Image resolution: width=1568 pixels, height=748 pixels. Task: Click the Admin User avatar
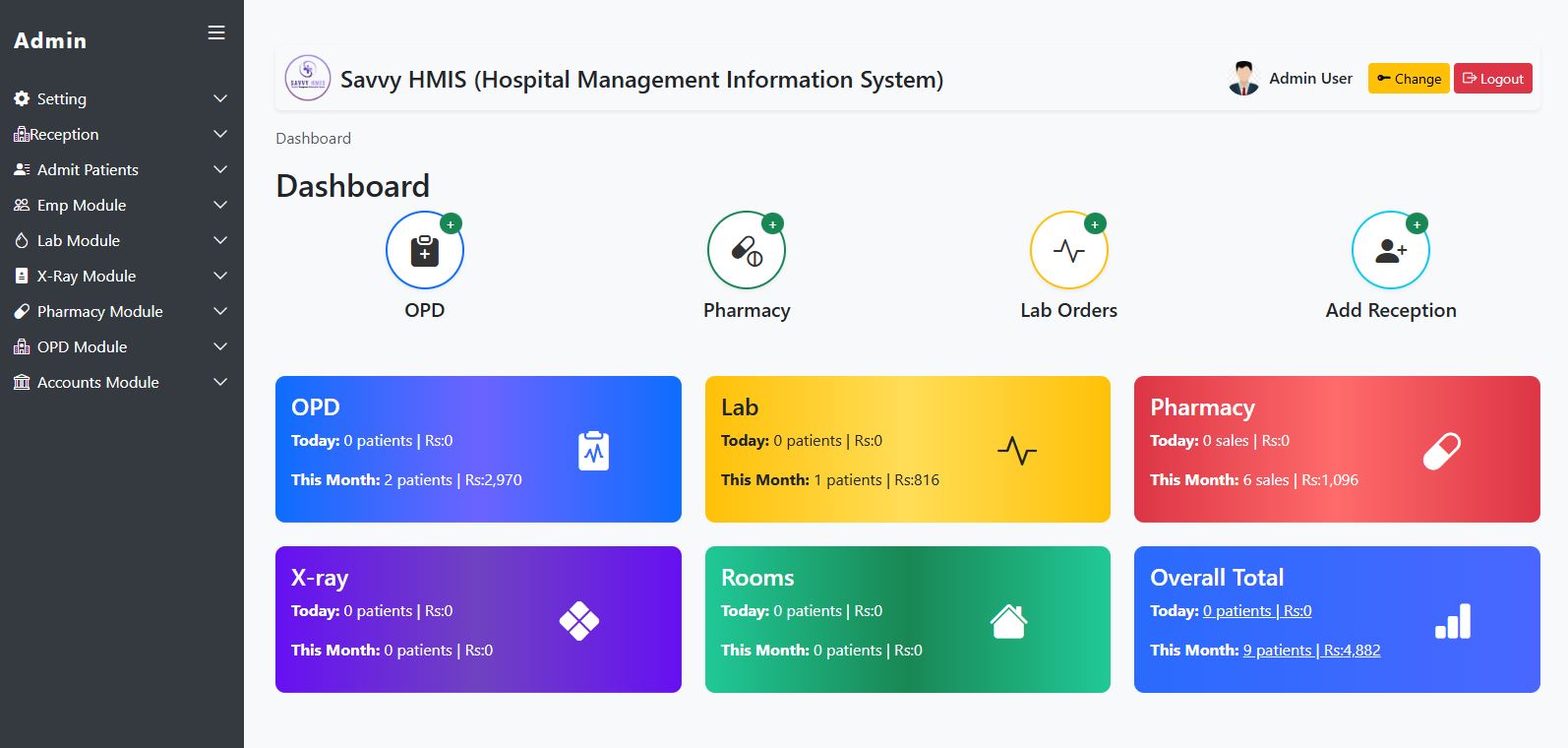point(1243,79)
